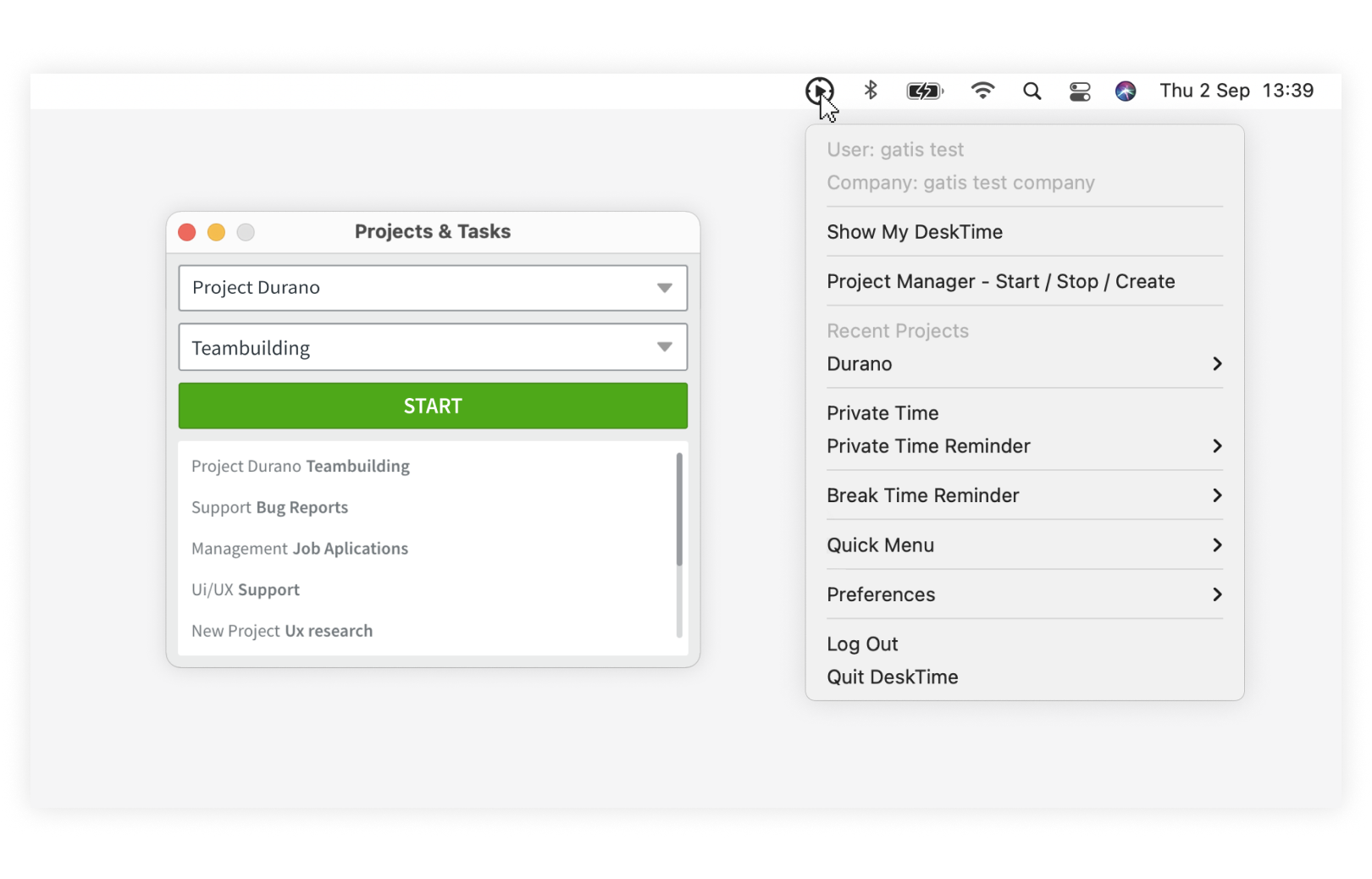The image size is (1372, 879).
Task: Open Spotlight search
Action: click(x=1032, y=91)
